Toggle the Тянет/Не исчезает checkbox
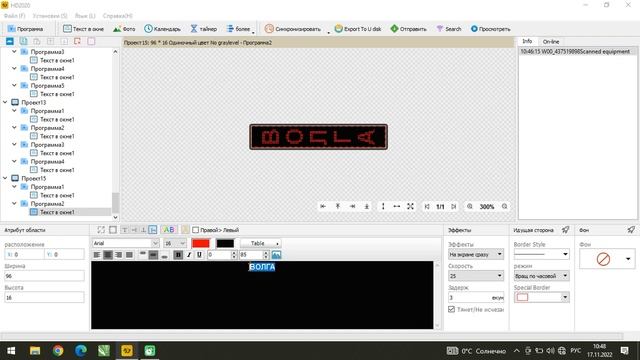640x360 pixels. [x=451, y=309]
